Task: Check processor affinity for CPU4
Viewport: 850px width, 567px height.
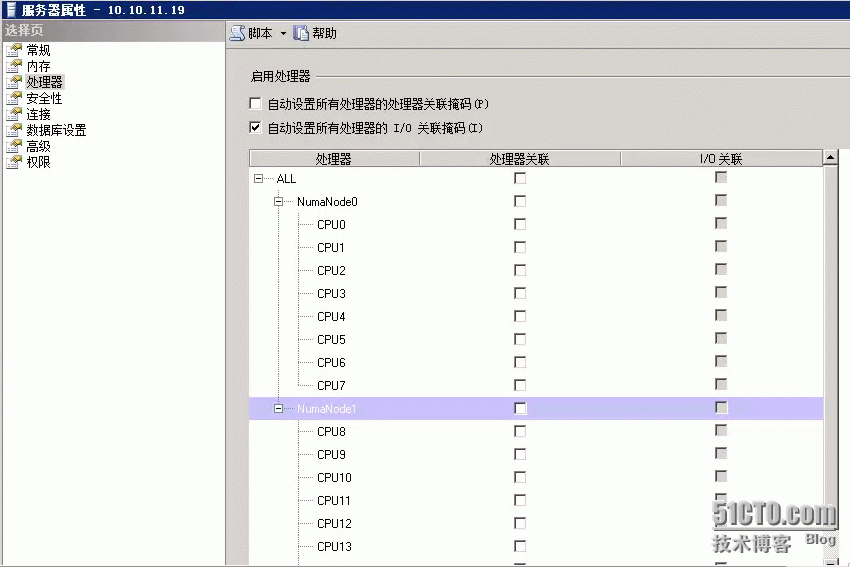Action: pyautogui.click(x=520, y=317)
